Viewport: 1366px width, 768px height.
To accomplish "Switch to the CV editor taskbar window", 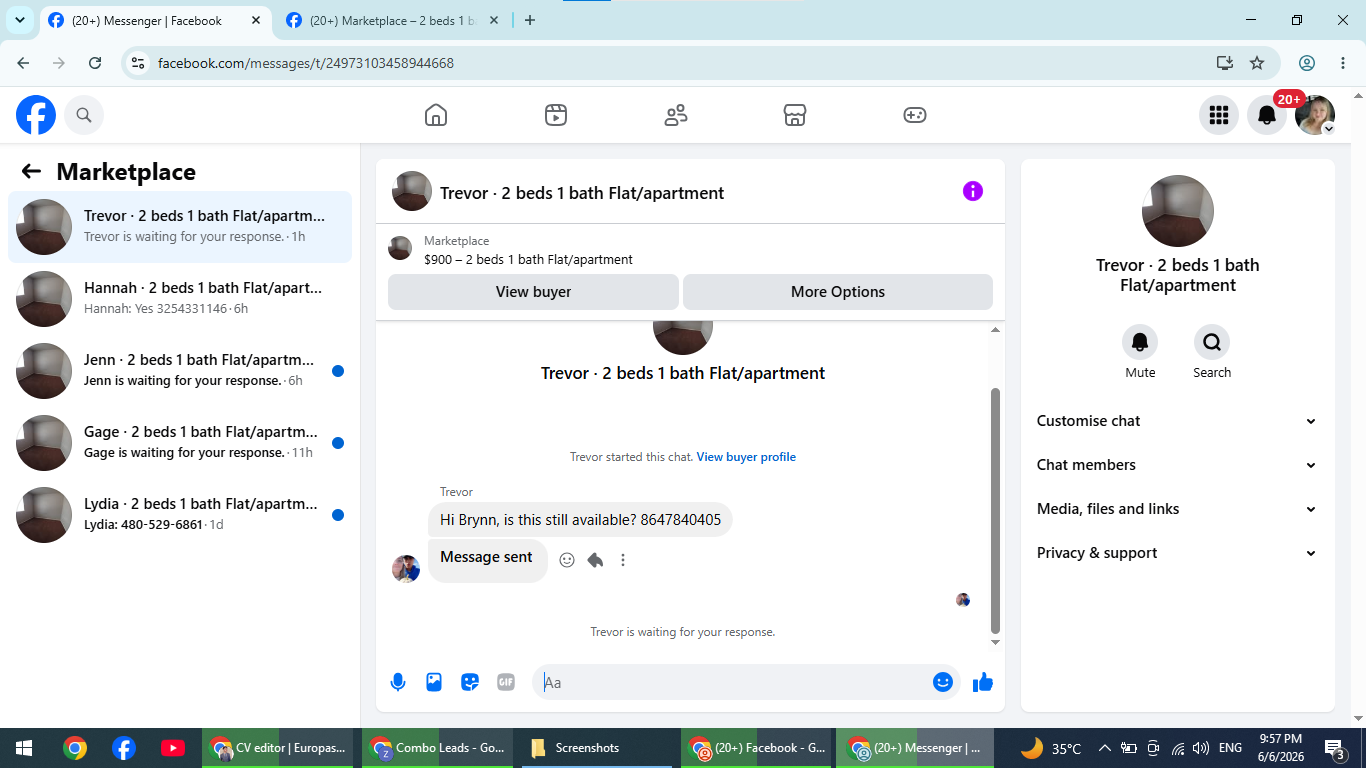I will tap(278, 748).
